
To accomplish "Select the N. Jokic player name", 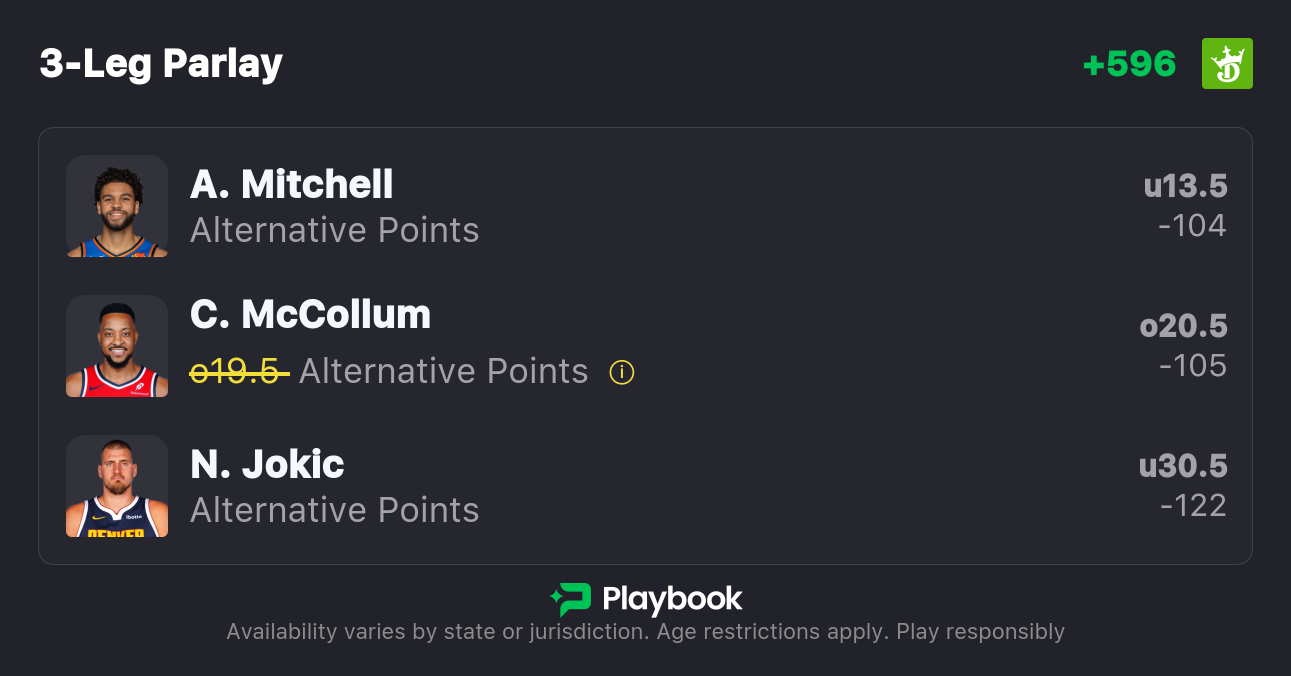I will click(267, 464).
